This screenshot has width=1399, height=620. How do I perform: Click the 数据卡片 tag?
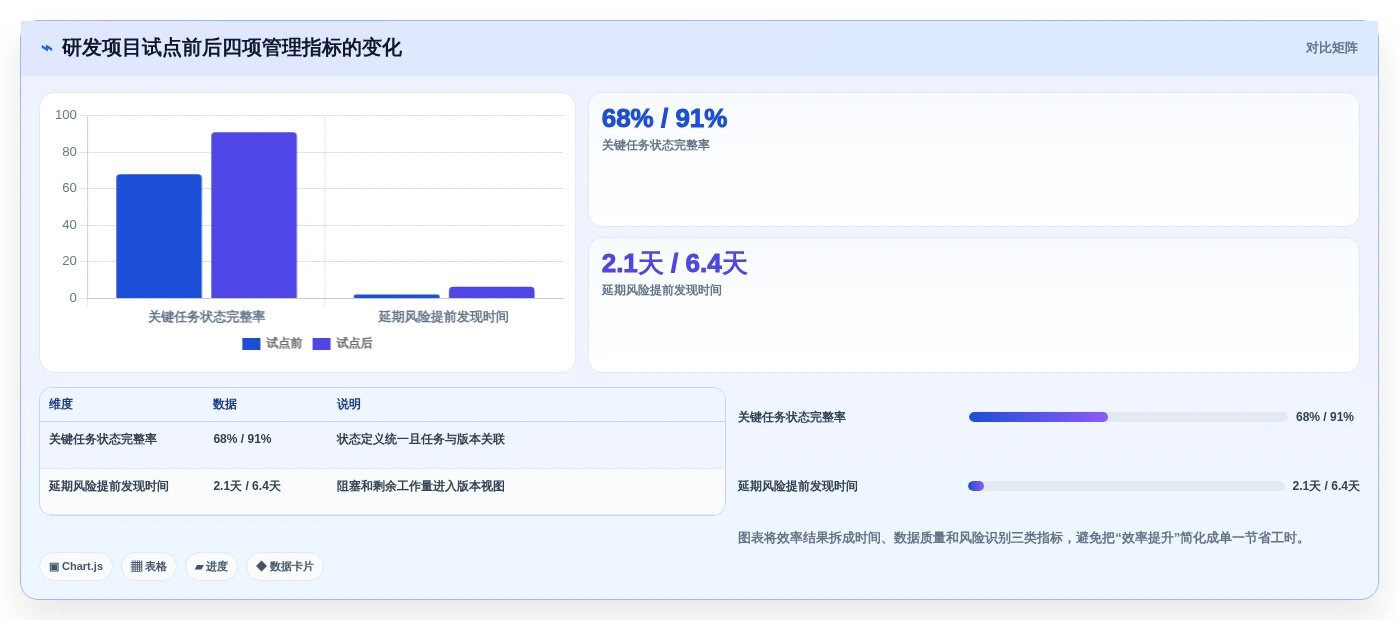pyautogui.click(x=285, y=566)
